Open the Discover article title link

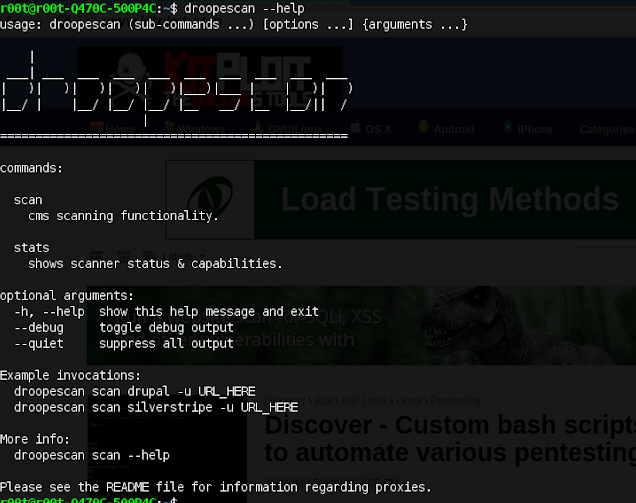tap(450, 439)
